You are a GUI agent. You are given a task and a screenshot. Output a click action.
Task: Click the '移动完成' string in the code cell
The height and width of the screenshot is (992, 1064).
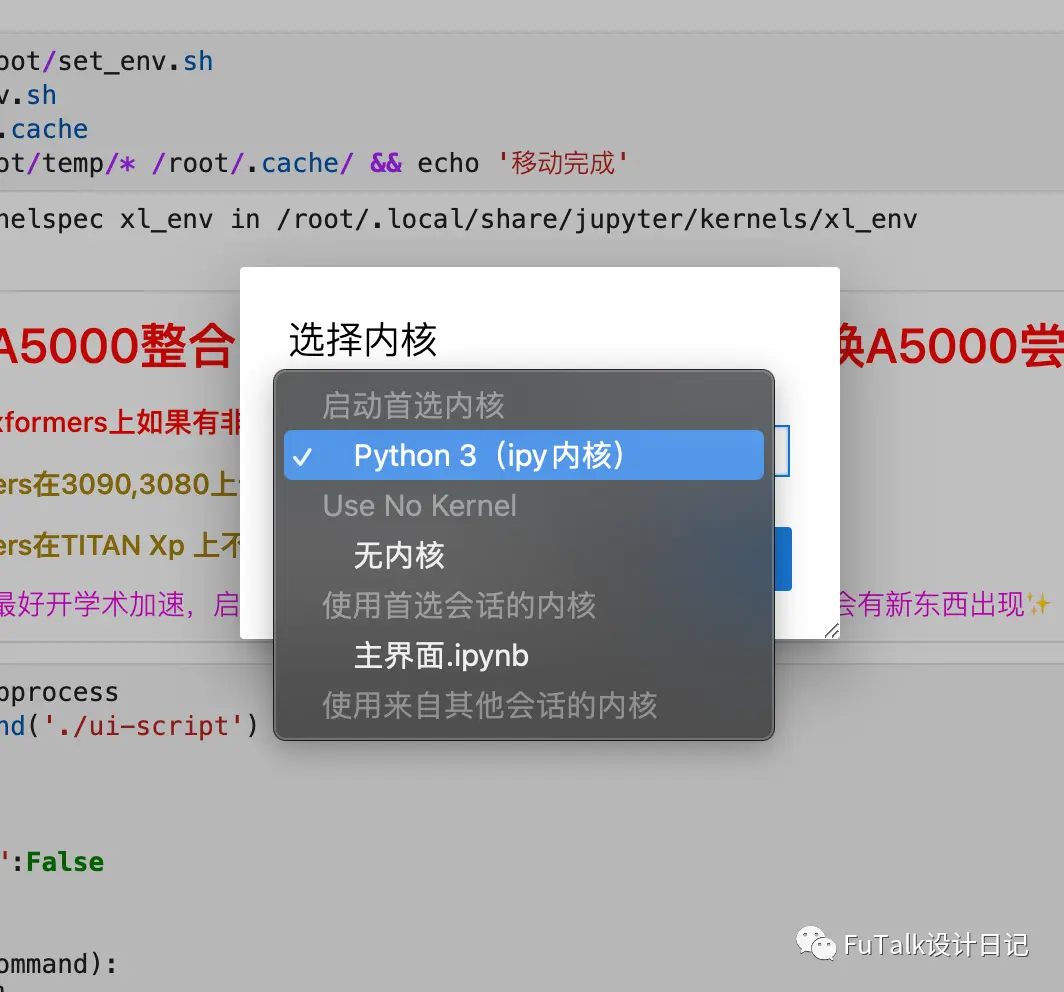click(563, 163)
